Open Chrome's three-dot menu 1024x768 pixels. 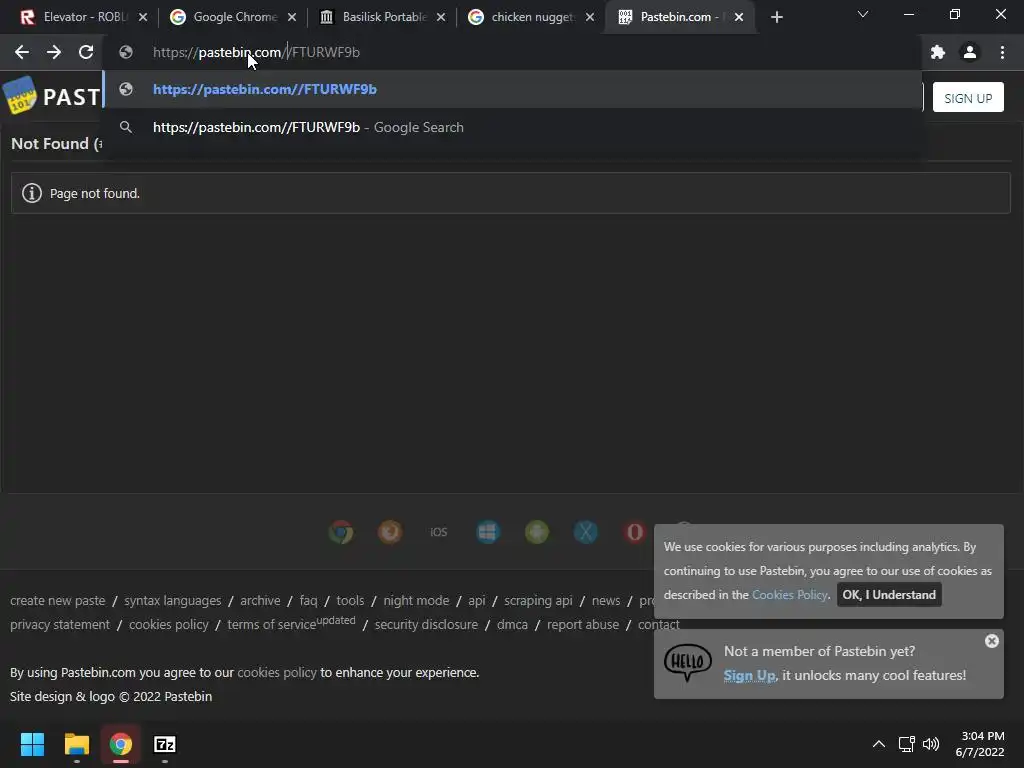(1002, 52)
